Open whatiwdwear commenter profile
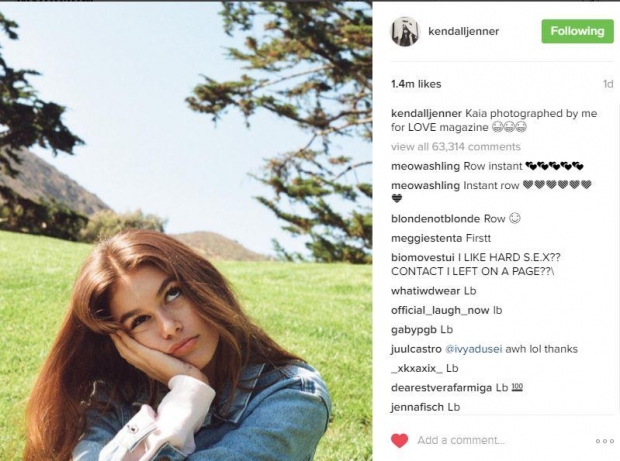 coord(426,291)
